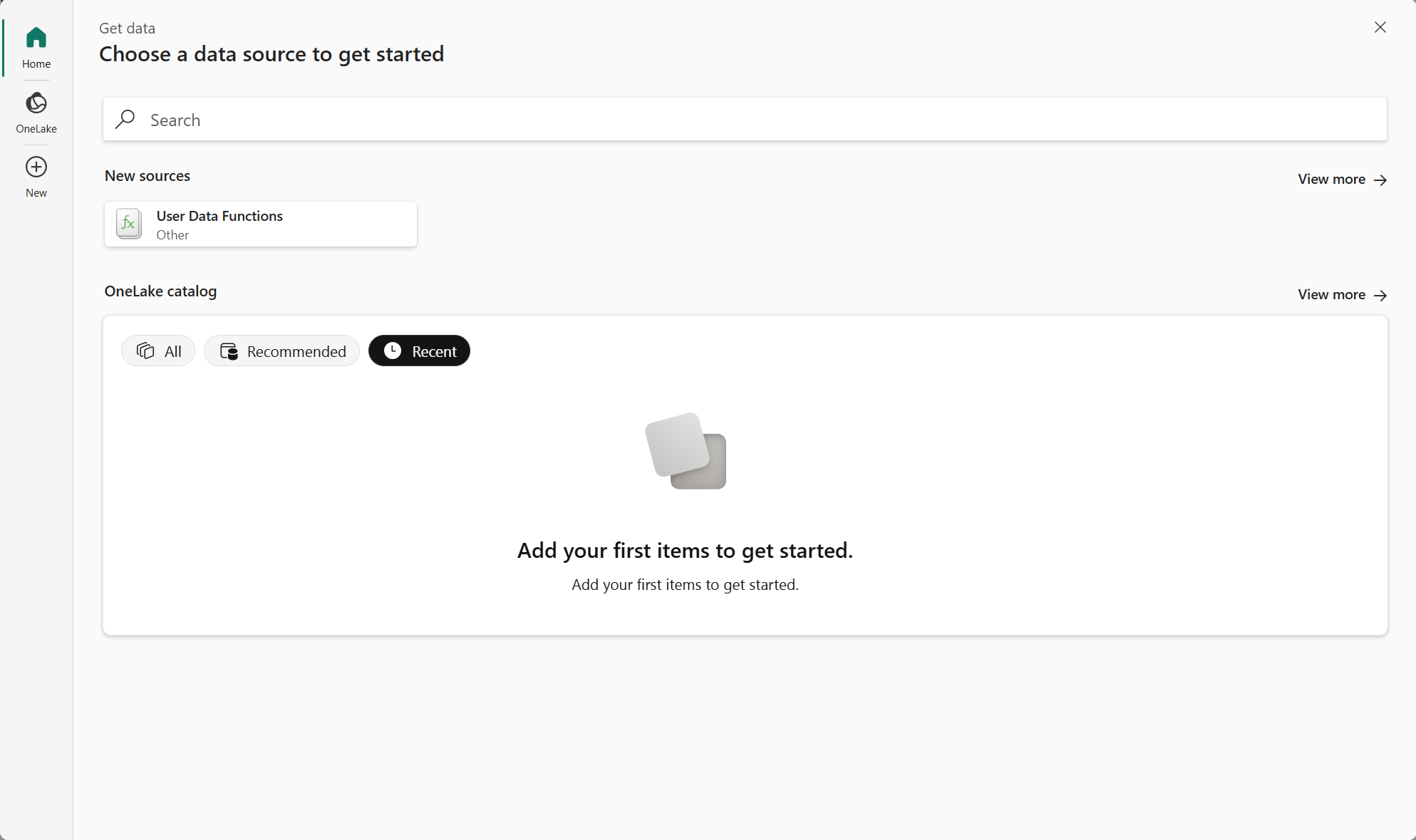1416x840 pixels.
Task: Open the New item option in the sidebar
Action: [x=36, y=177]
